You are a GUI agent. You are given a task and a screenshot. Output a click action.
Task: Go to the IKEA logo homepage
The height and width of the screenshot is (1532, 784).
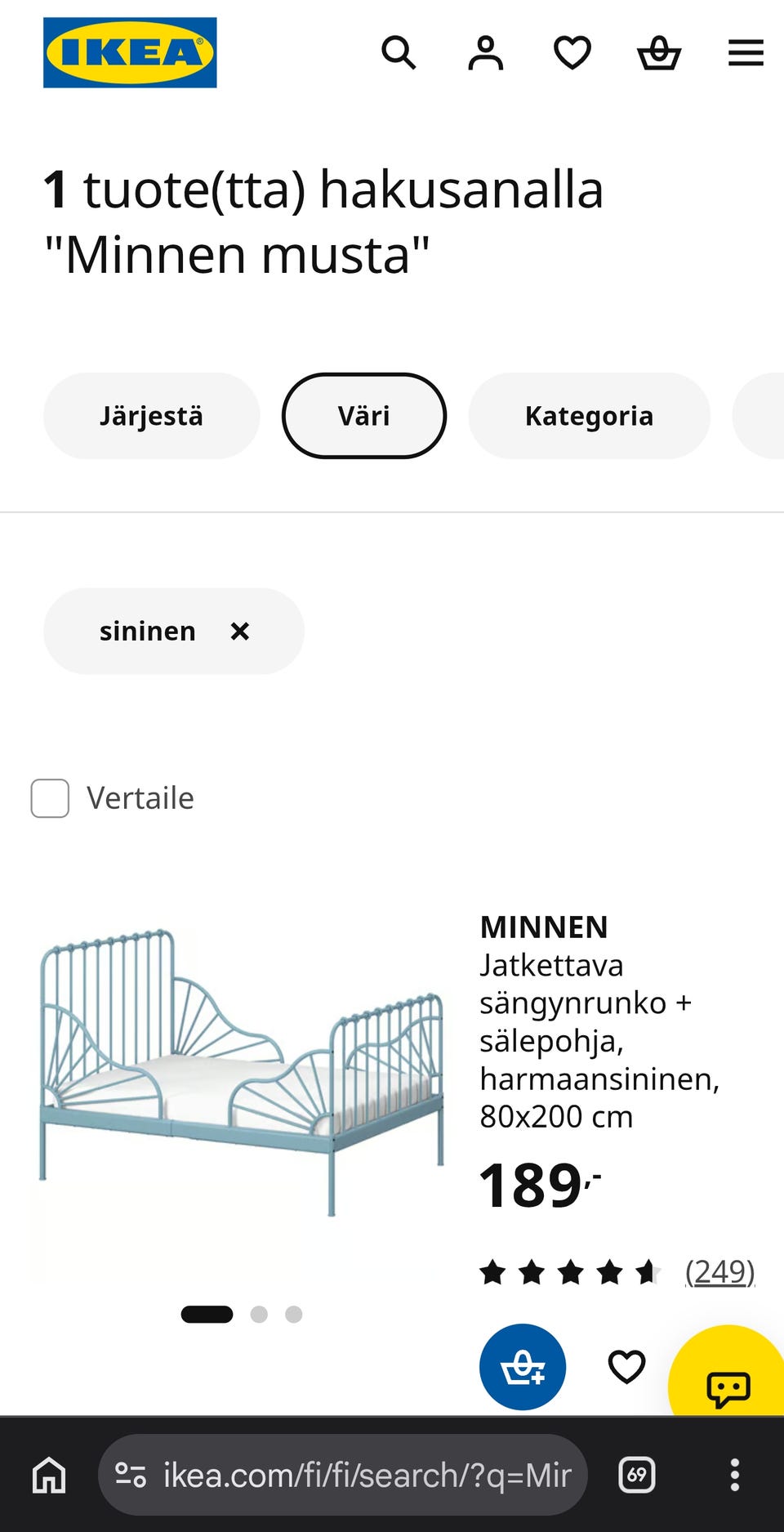(130, 52)
